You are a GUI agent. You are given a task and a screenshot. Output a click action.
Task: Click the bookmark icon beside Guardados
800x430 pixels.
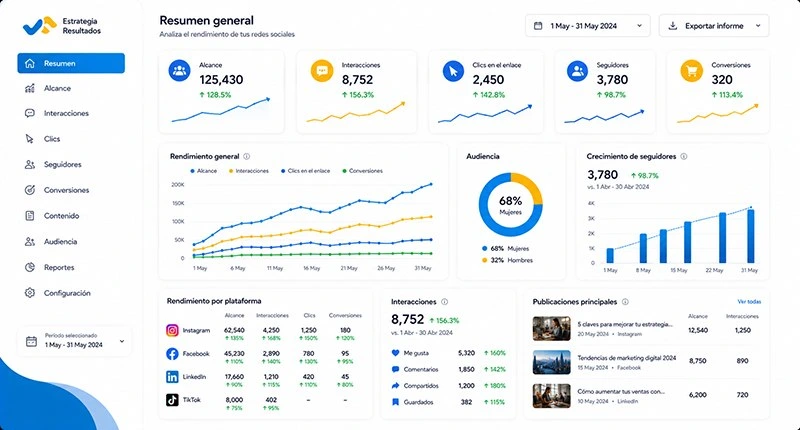[x=395, y=402]
